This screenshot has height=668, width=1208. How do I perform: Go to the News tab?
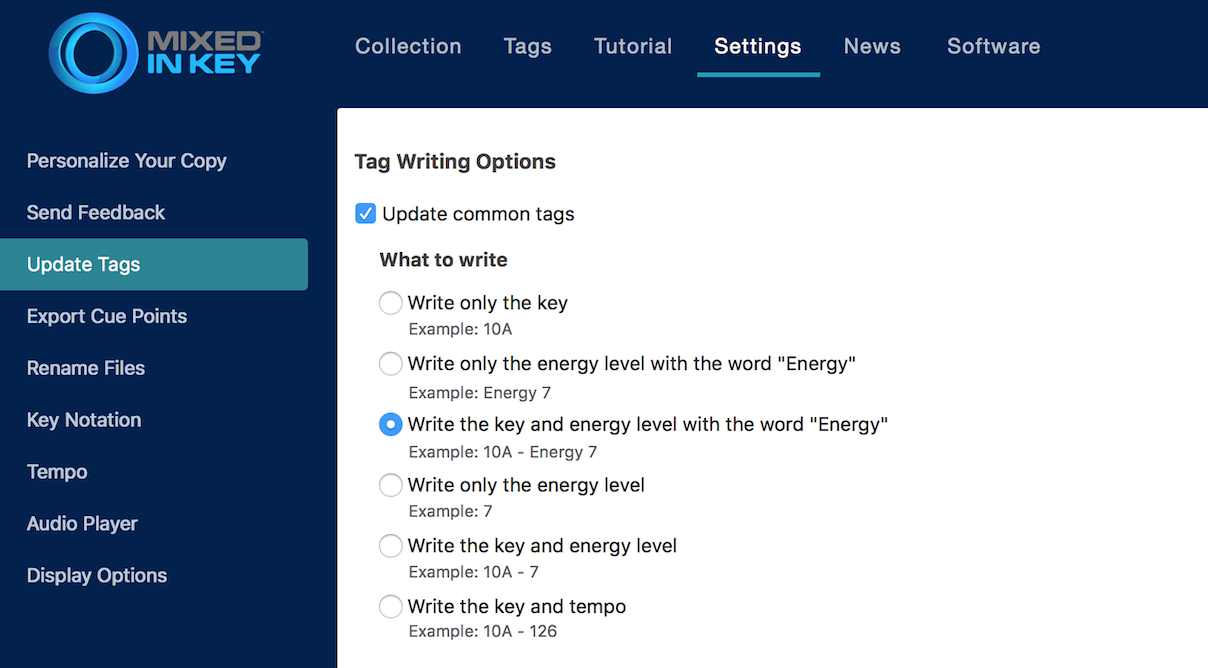(x=872, y=47)
